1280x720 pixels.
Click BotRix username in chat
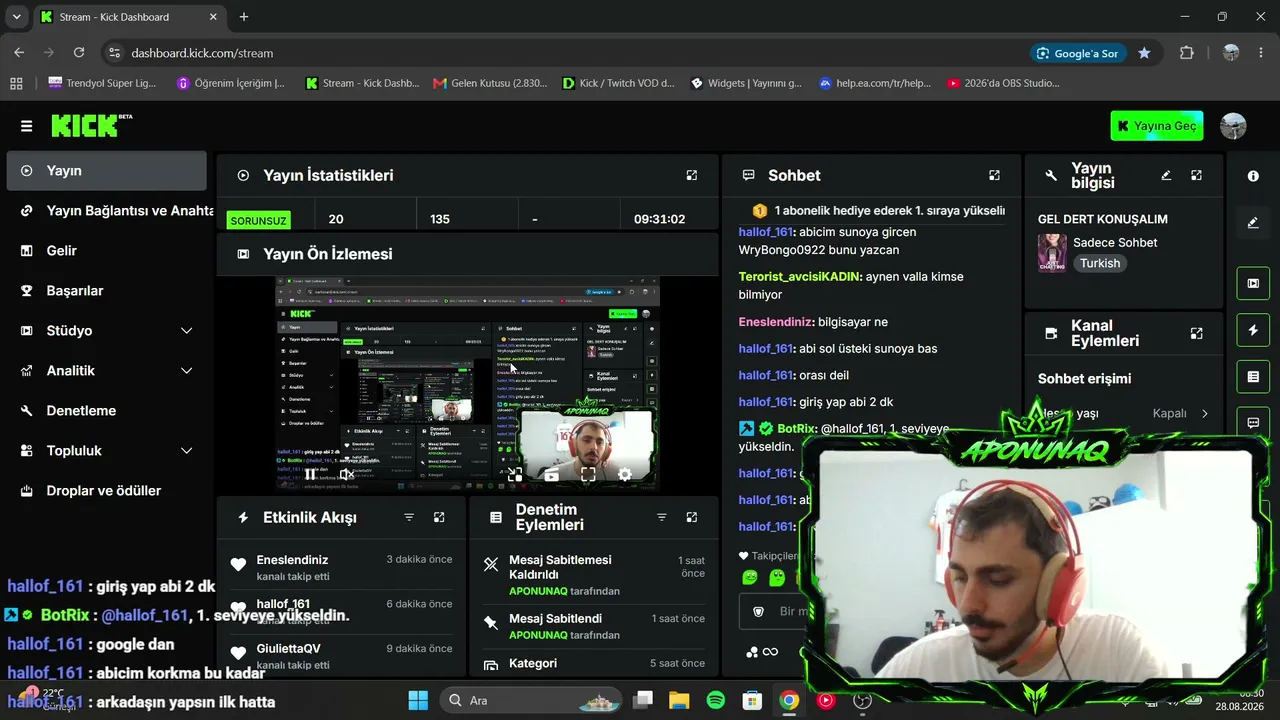pyautogui.click(x=795, y=429)
